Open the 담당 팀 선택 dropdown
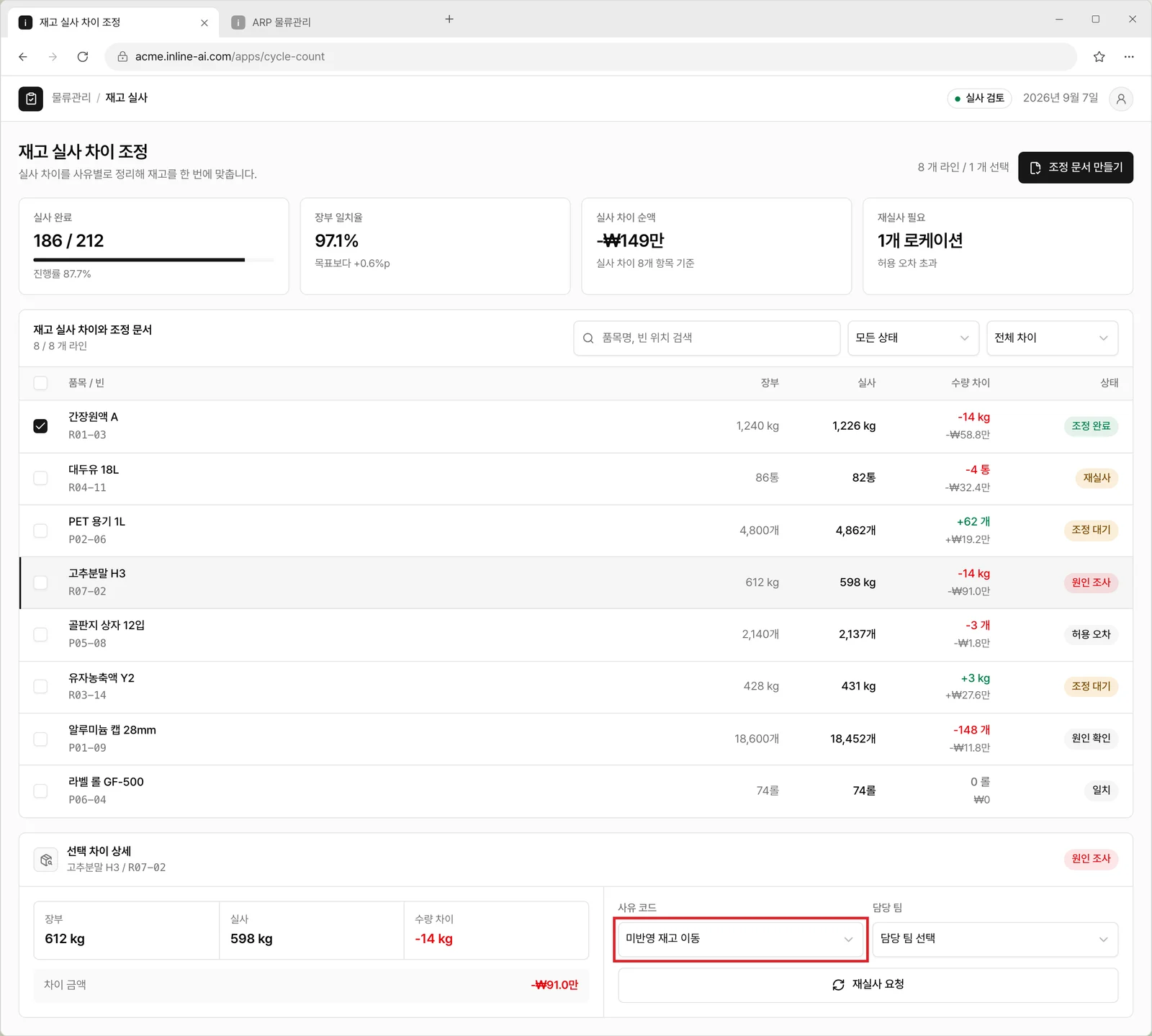This screenshot has width=1152, height=1036. (x=995, y=939)
